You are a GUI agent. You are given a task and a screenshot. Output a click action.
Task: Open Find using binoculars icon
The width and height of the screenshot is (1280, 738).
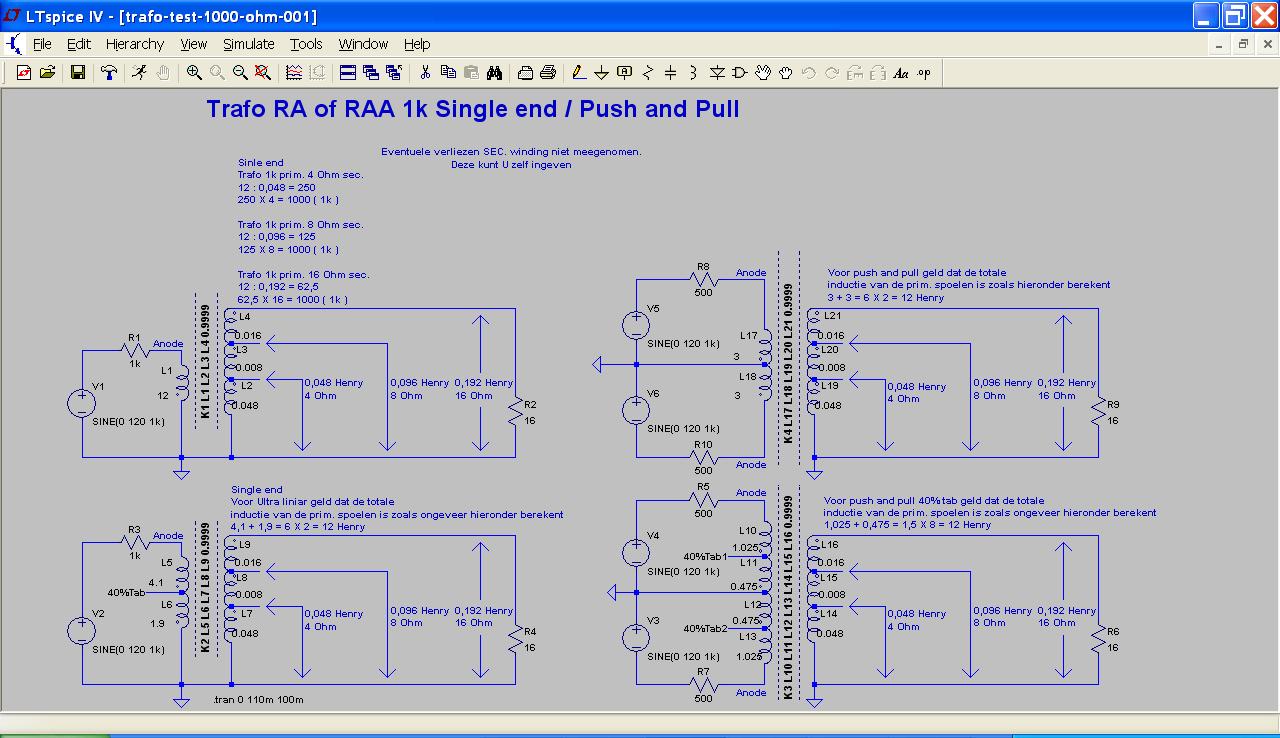tap(494, 72)
